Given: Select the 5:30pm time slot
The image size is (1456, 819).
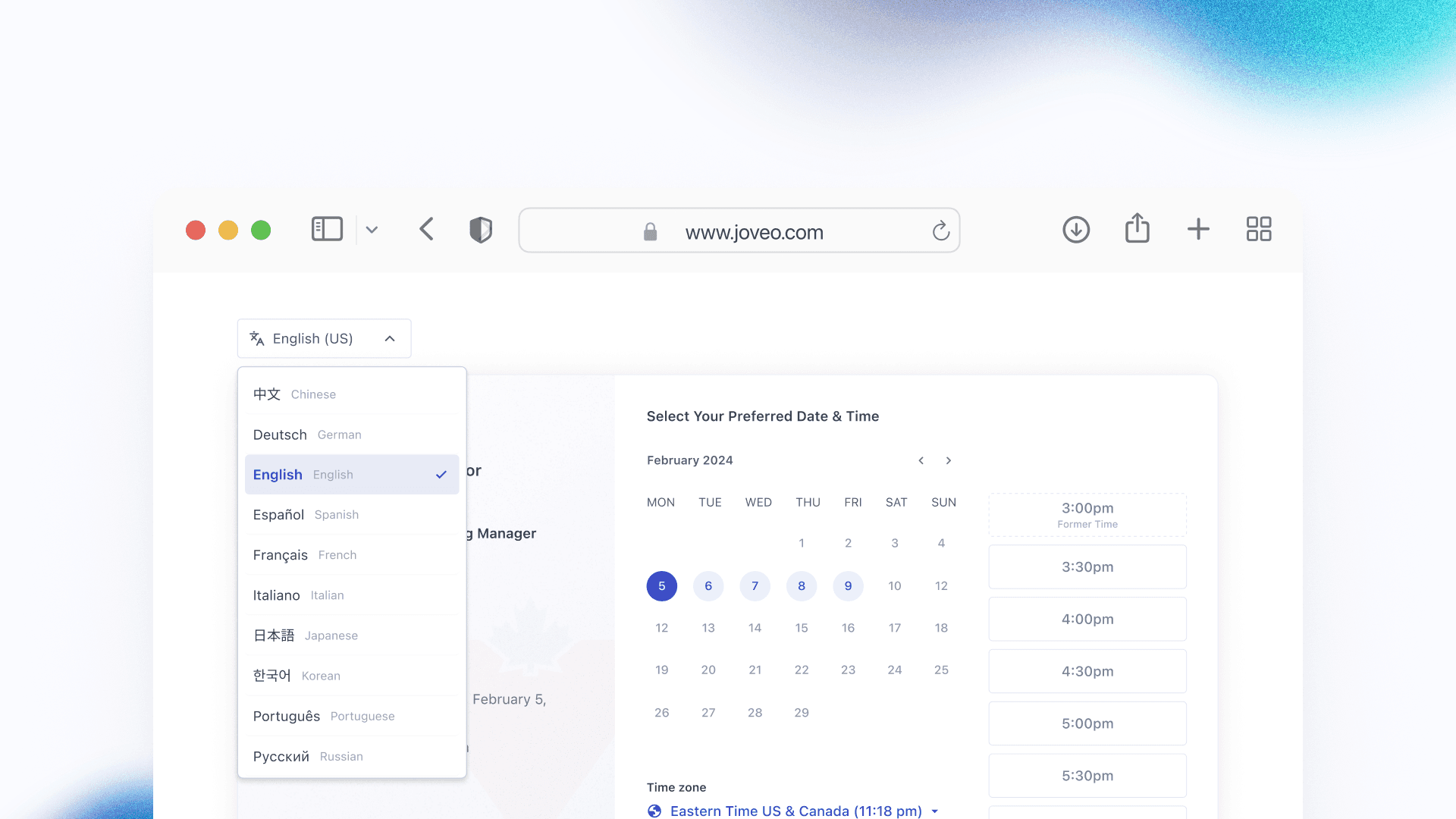Looking at the screenshot, I should (1087, 776).
